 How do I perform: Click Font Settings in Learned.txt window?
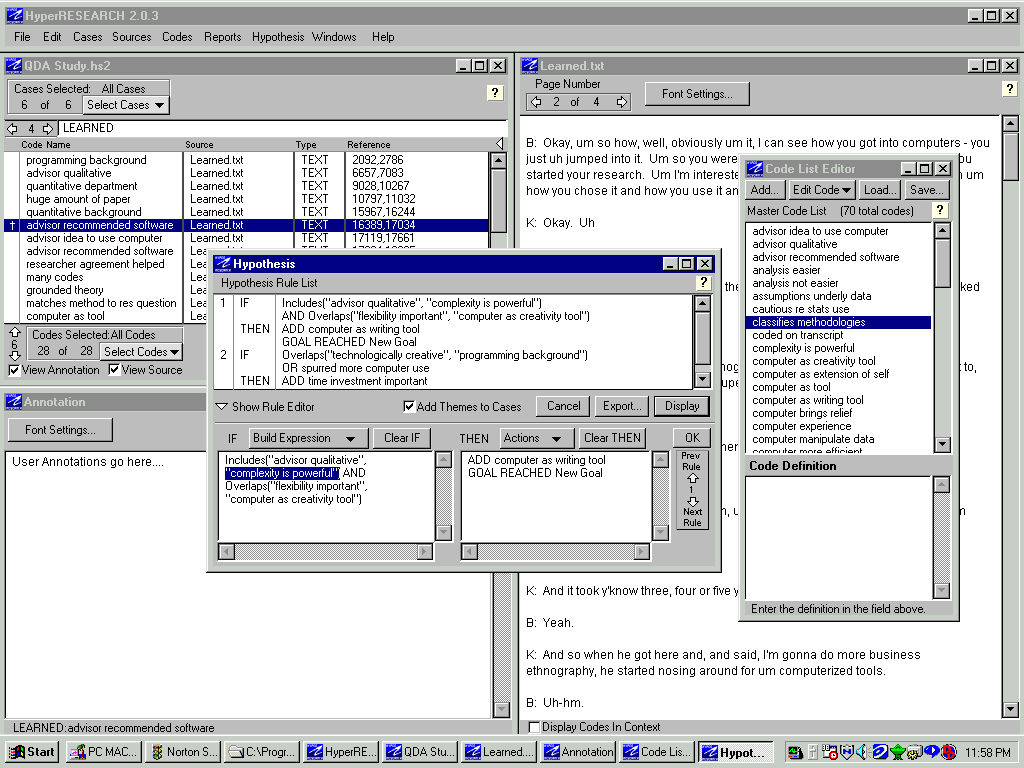point(697,94)
